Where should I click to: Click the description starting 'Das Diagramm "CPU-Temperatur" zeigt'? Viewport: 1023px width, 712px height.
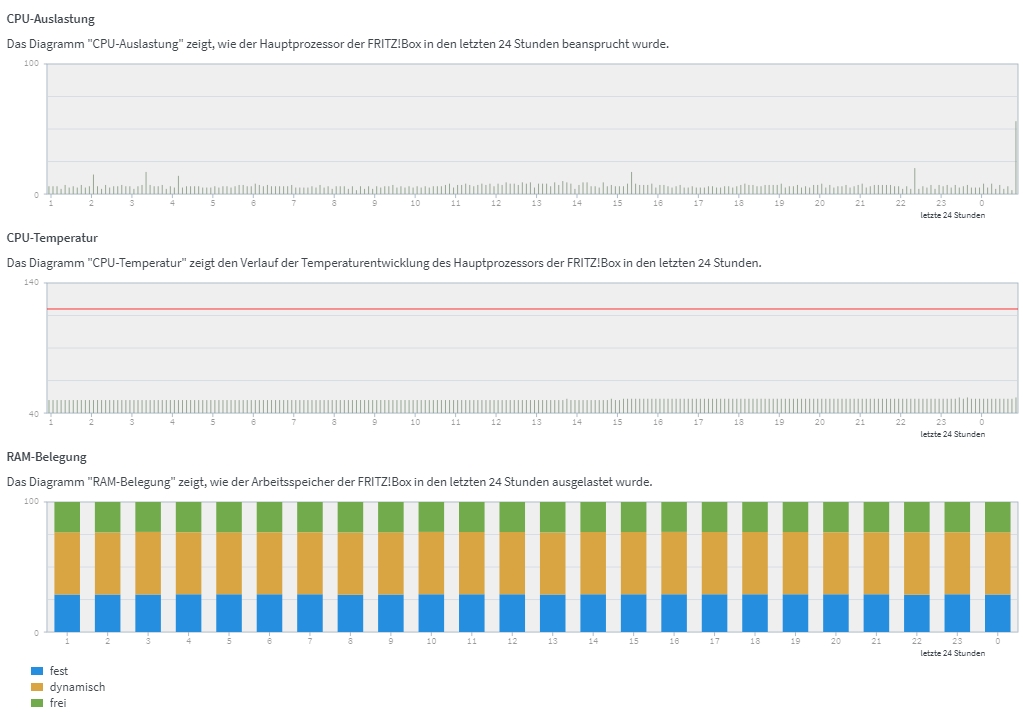pyautogui.click(x=384, y=263)
